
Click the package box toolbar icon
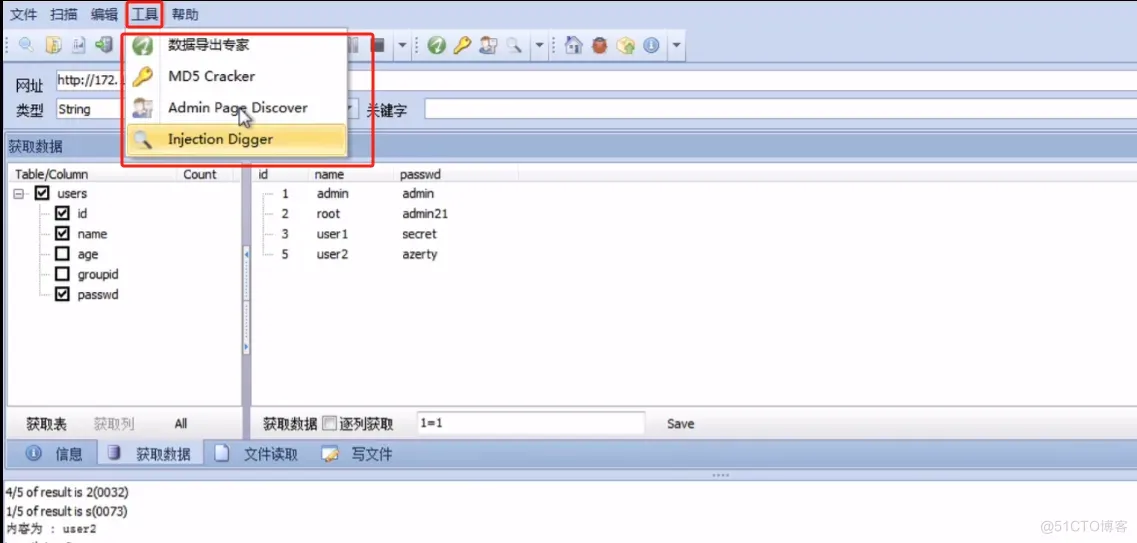[x=625, y=46]
